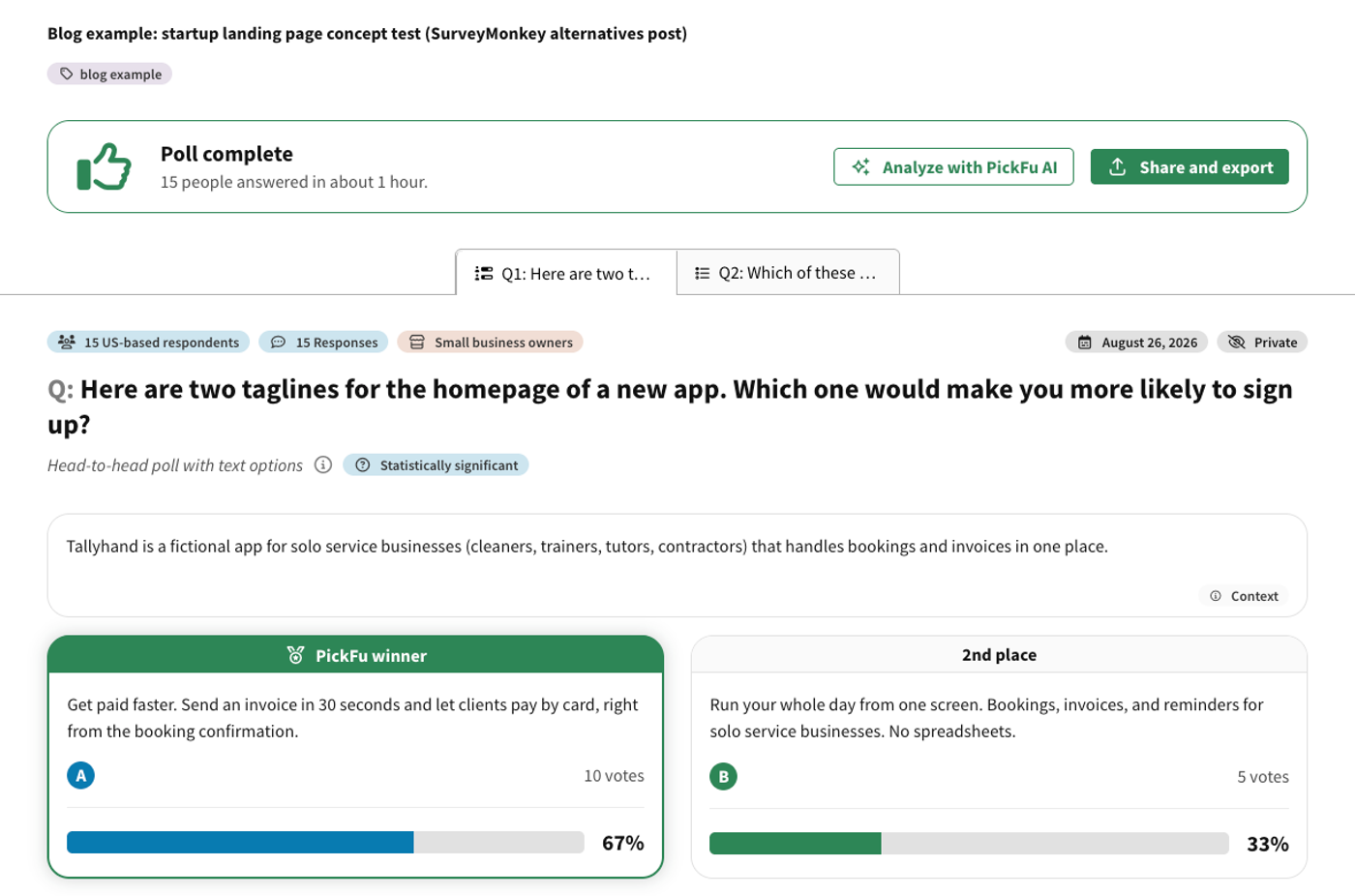Click the blog example tag
Image resolution: width=1355 pixels, height=896 pixels.
(109, 74)
